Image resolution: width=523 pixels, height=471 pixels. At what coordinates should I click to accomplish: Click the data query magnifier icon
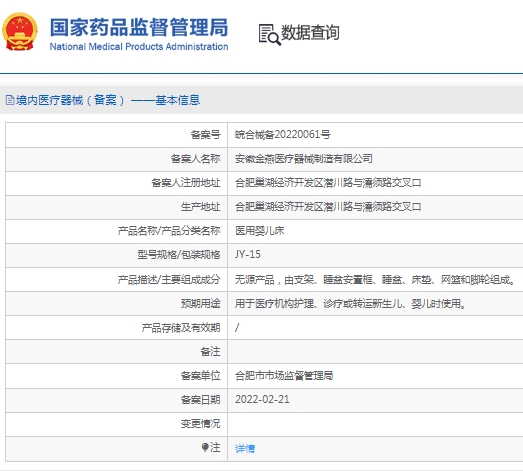(270, 34)
